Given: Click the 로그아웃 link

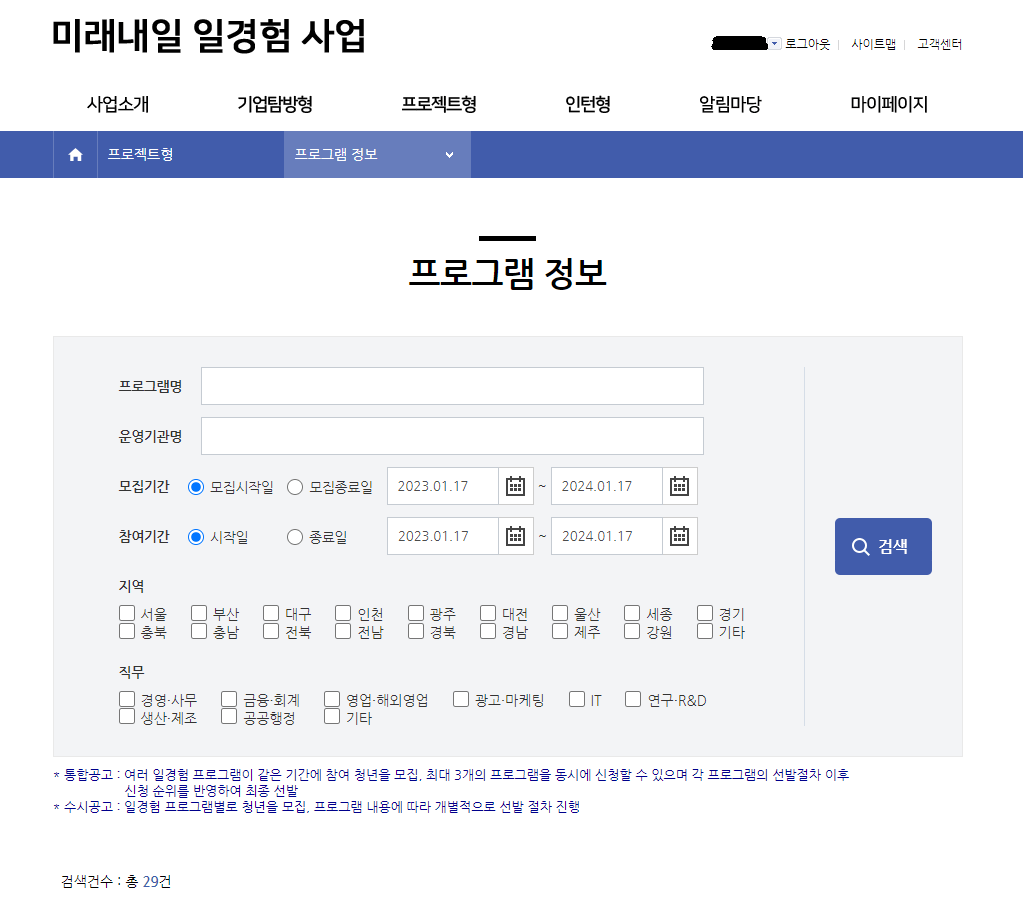Looking at the screenshot, I should (807, 45).
